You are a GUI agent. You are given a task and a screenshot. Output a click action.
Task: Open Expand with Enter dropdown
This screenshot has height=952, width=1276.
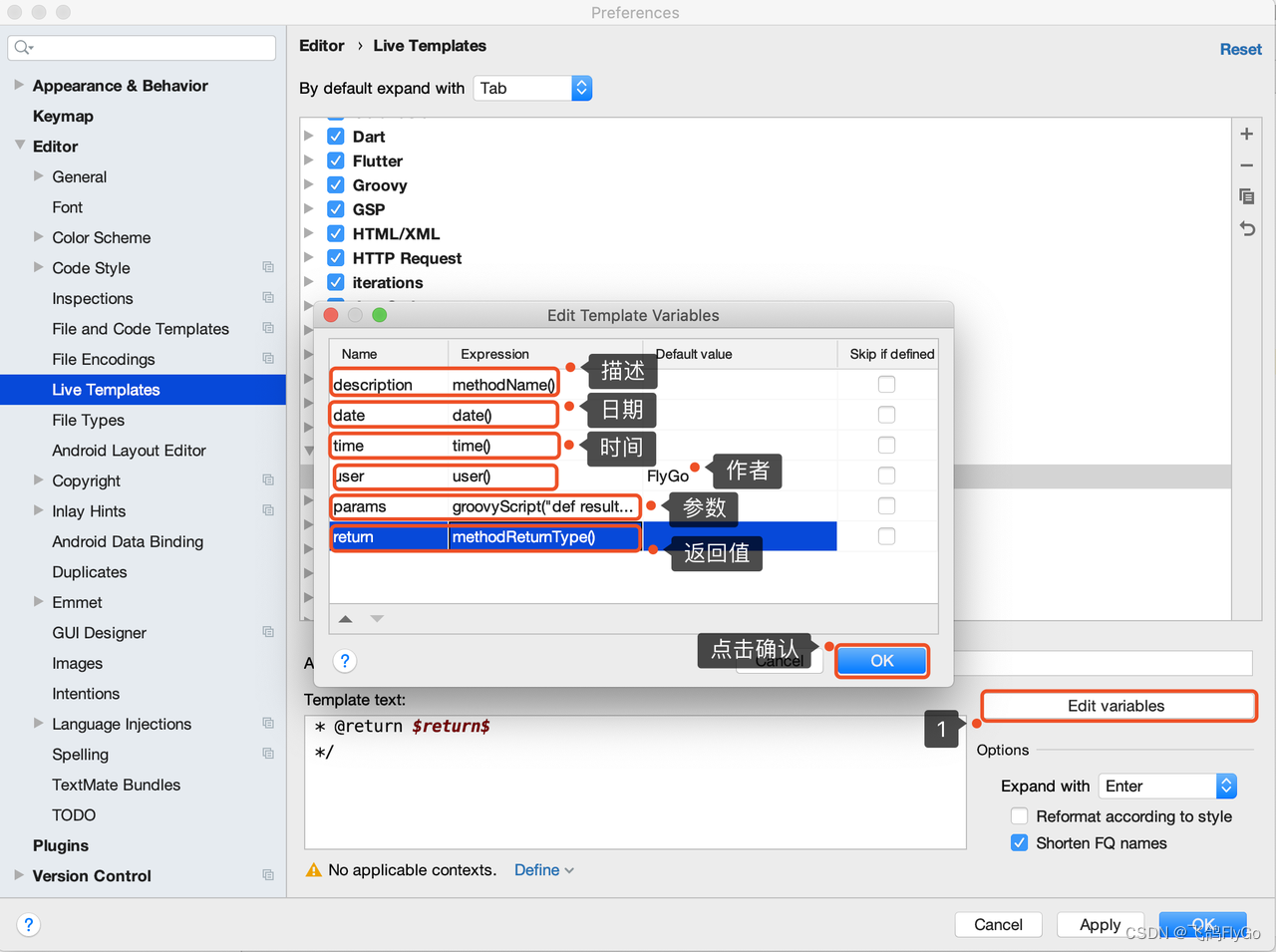pos(1168,786)
